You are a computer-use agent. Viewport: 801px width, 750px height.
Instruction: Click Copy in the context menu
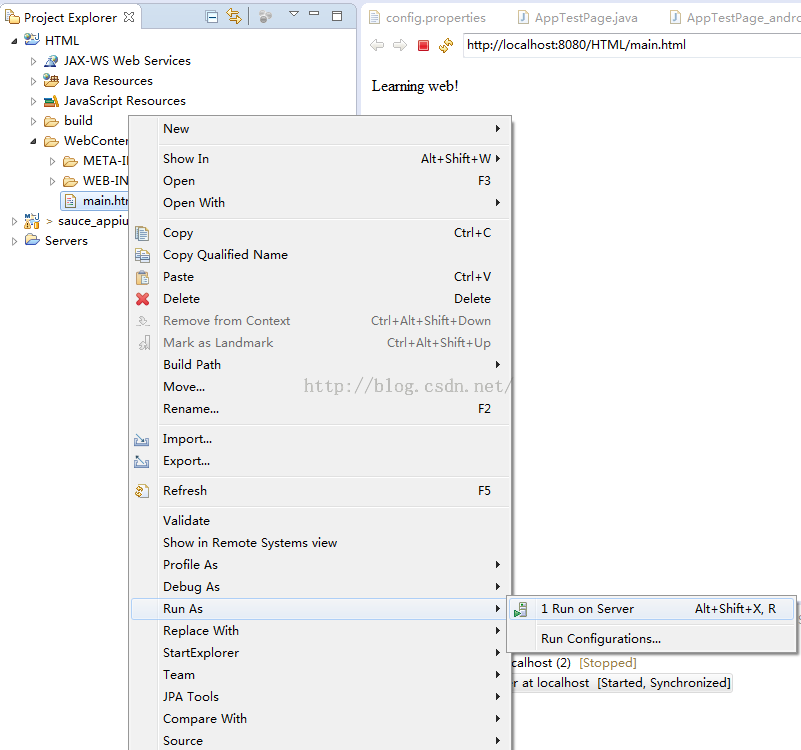click(178, 233)
